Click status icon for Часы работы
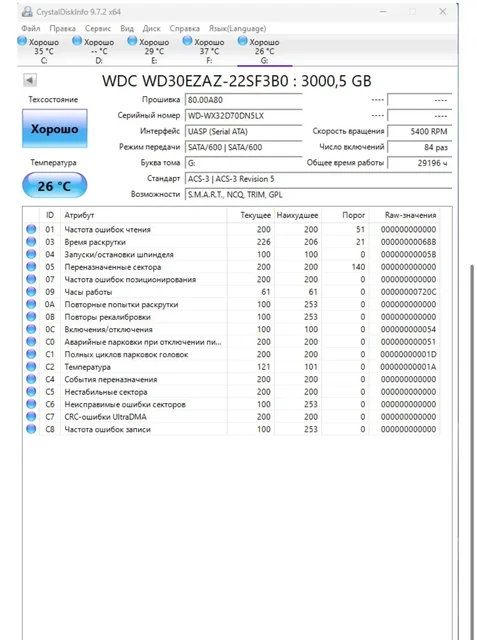The height and width of the screenshot is (640, 477). [x=31, y=292]
